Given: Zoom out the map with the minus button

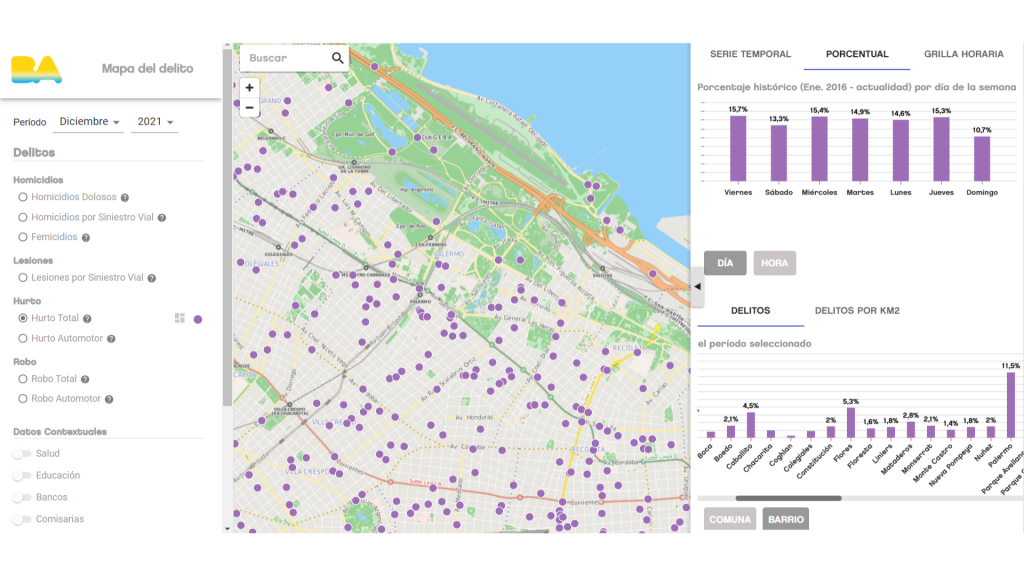Looking at the screenshot, I should 249,108.
